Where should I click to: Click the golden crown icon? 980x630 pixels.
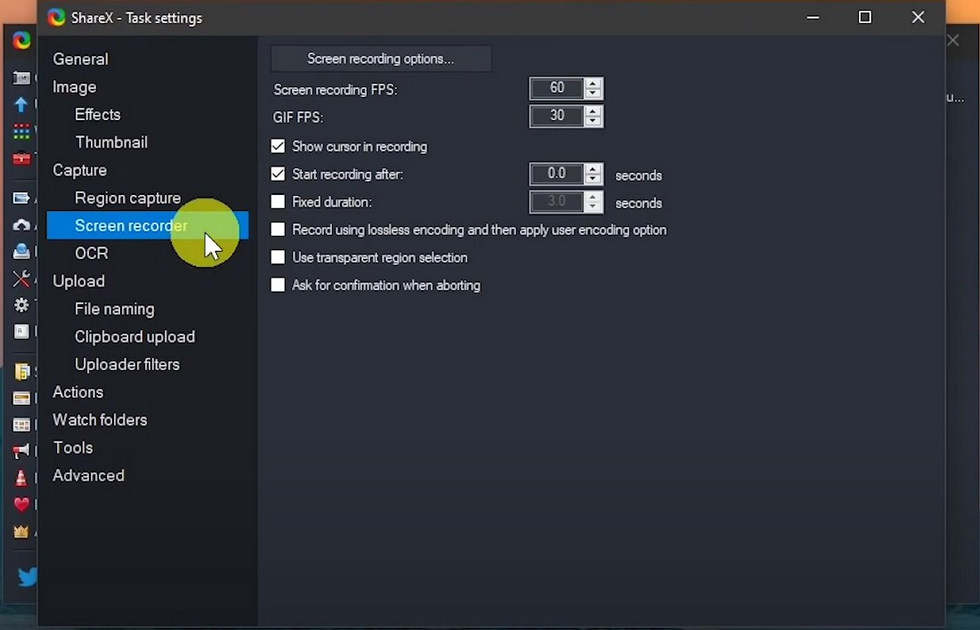coord(20,531)
